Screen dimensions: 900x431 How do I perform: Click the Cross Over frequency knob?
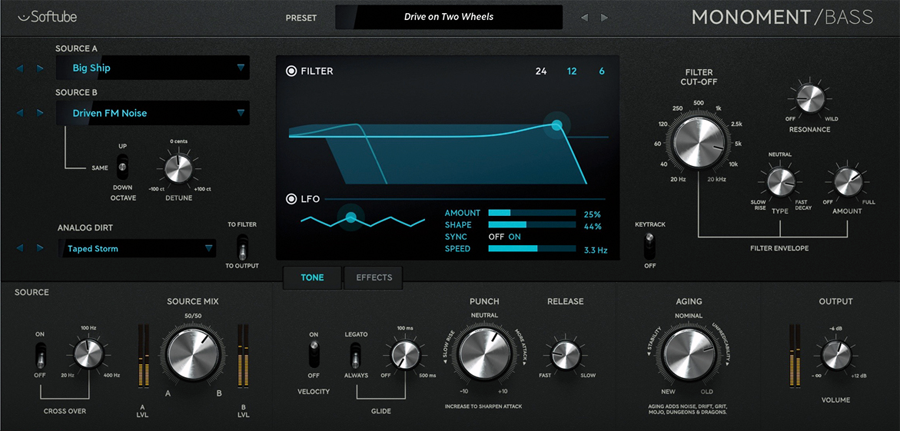click(89, 354)
